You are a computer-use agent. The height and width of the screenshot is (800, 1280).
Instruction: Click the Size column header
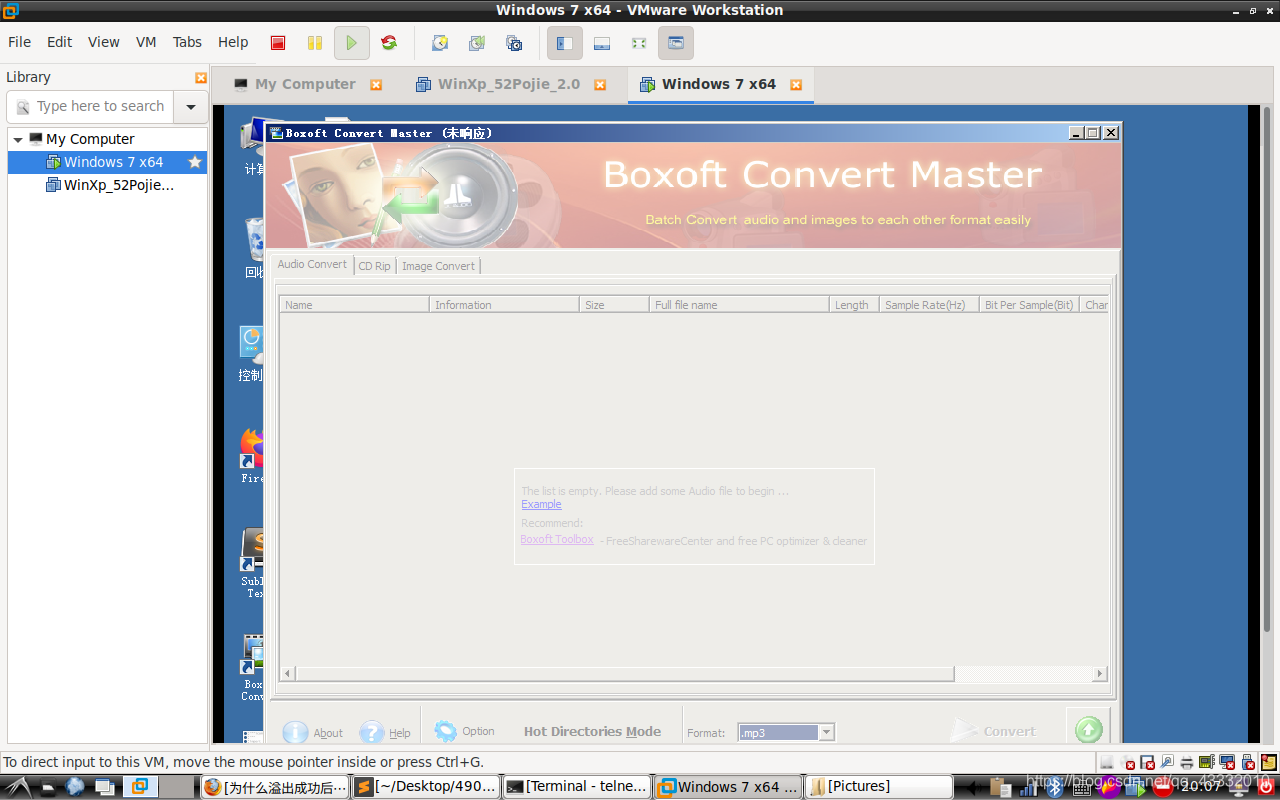[614, 305]
